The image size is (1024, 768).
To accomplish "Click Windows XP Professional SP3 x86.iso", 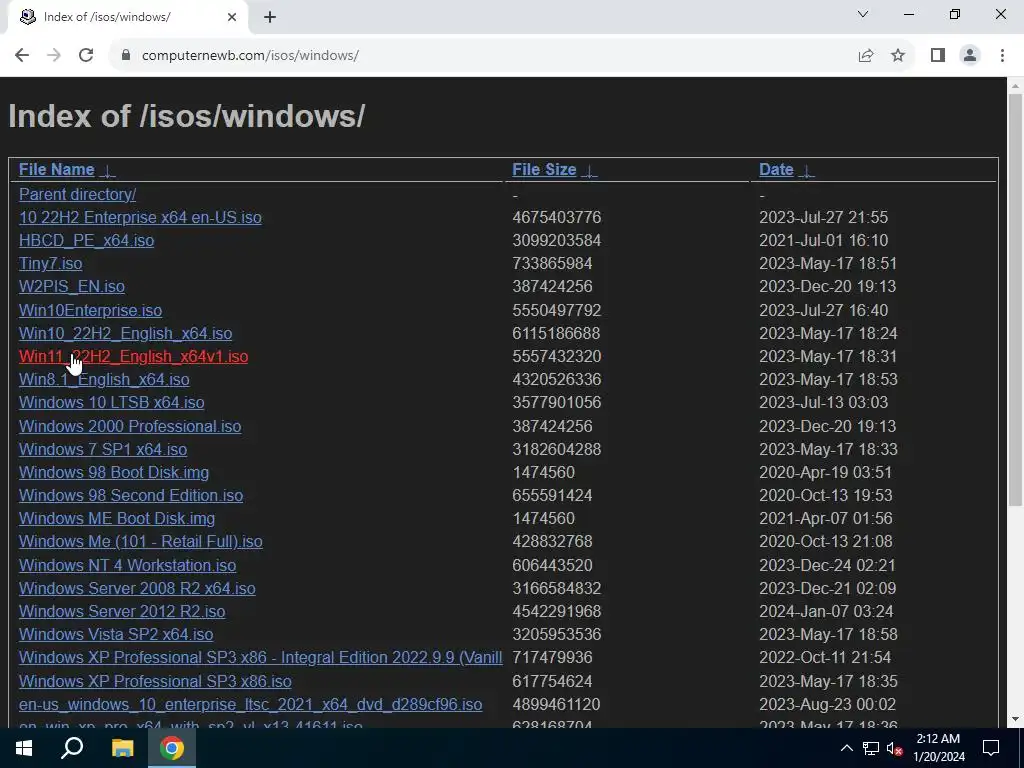I will 155,681.
